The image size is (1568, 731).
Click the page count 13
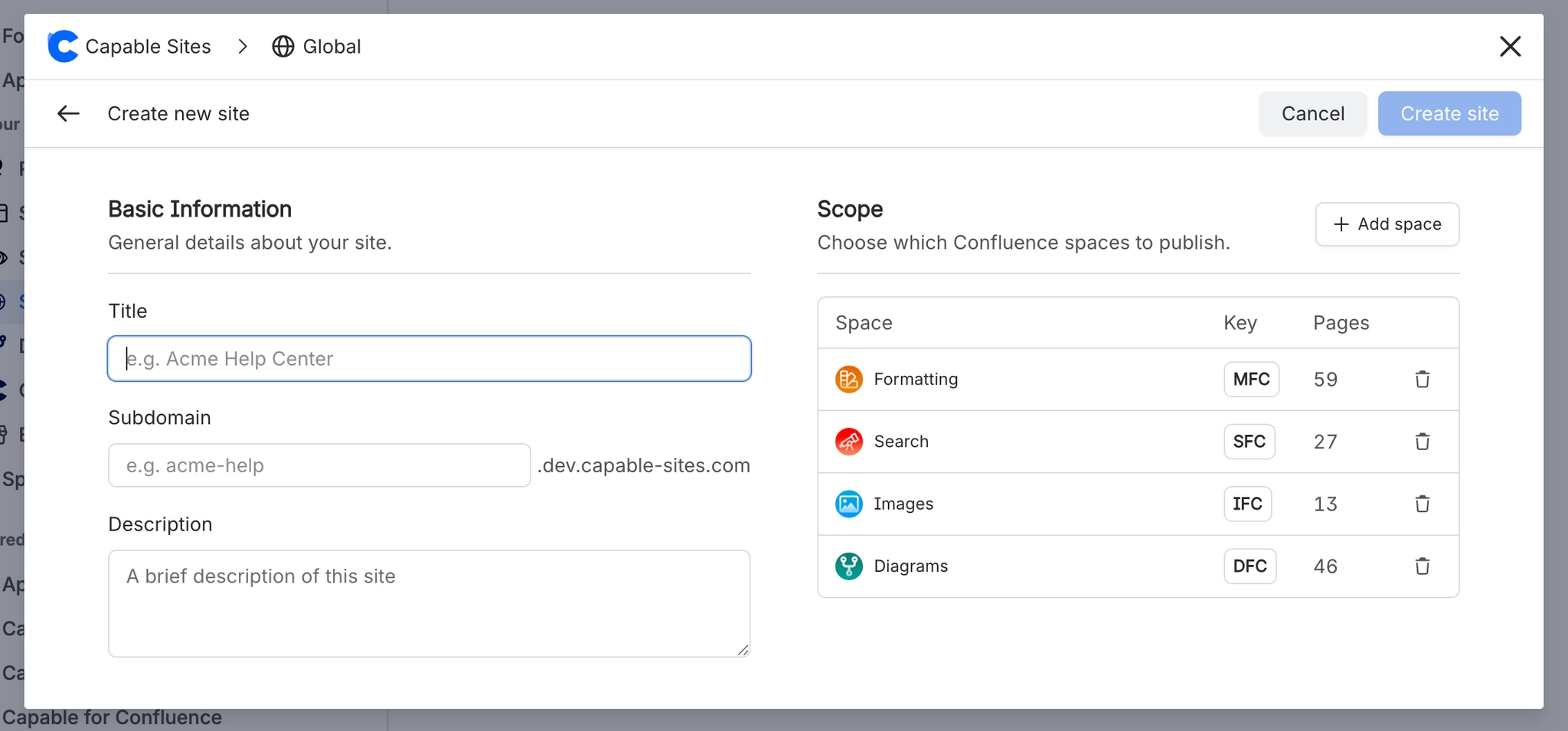(1325, 504)
